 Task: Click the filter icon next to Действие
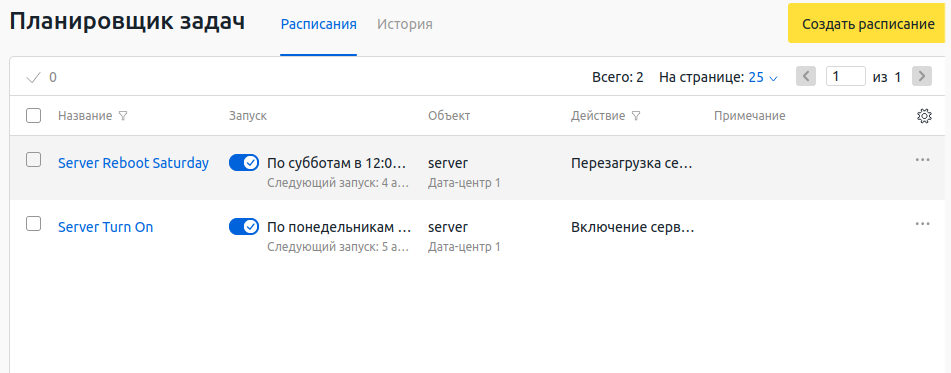(x=636, y=116)
